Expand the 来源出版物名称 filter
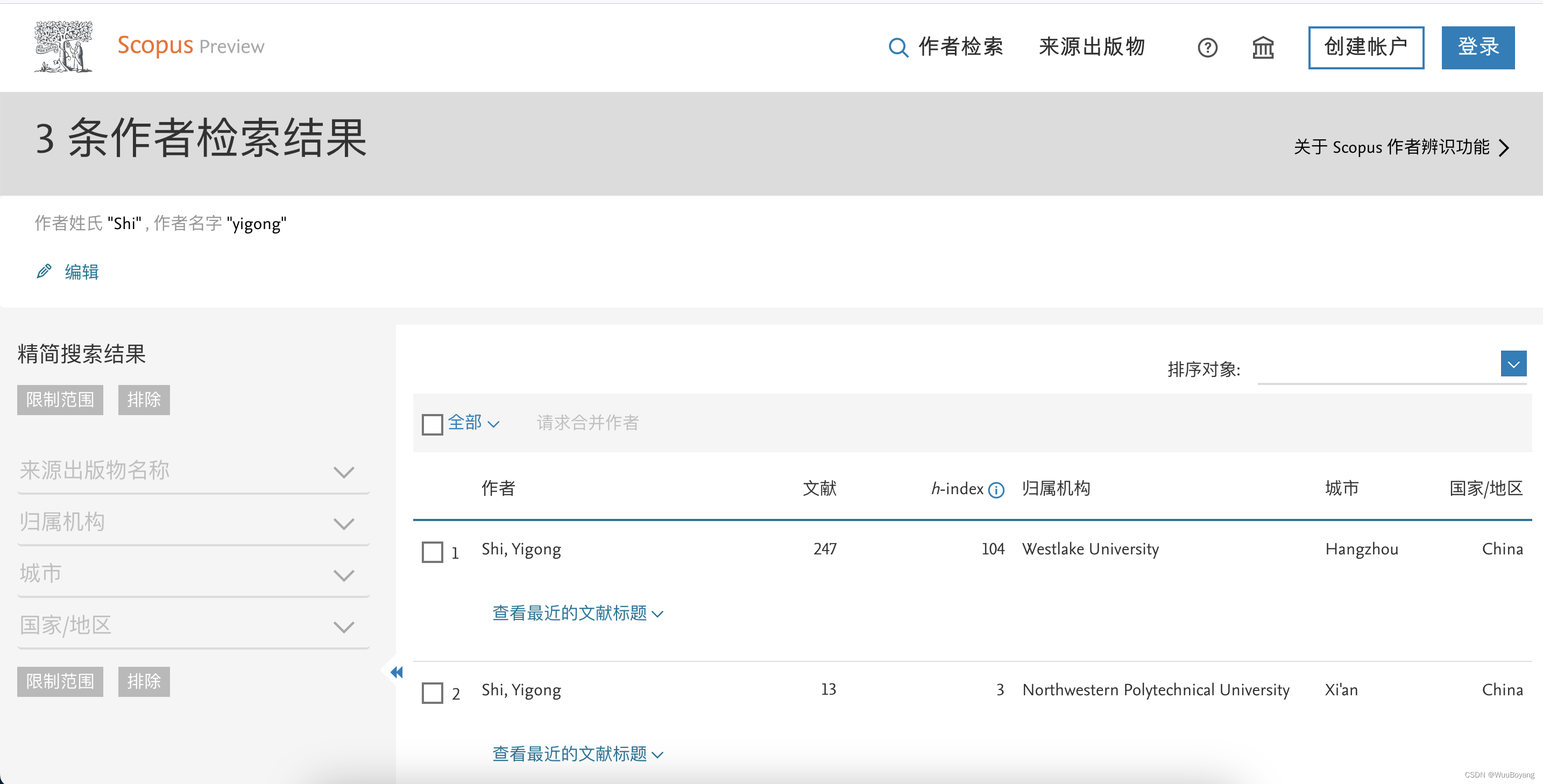1543x784 pixels. click(x=343, y=472)
